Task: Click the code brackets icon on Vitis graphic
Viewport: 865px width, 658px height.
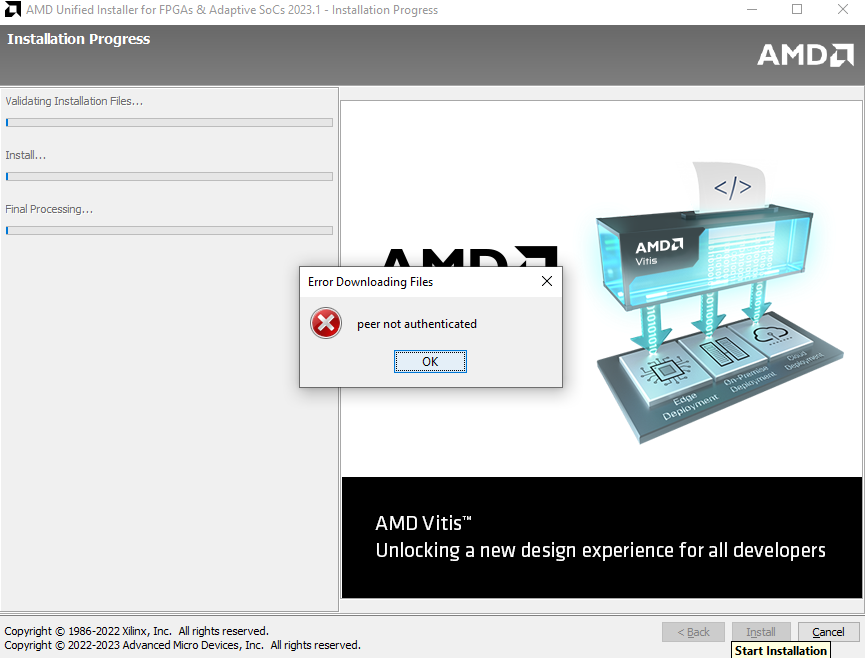Action: click(x=732, y=187)
